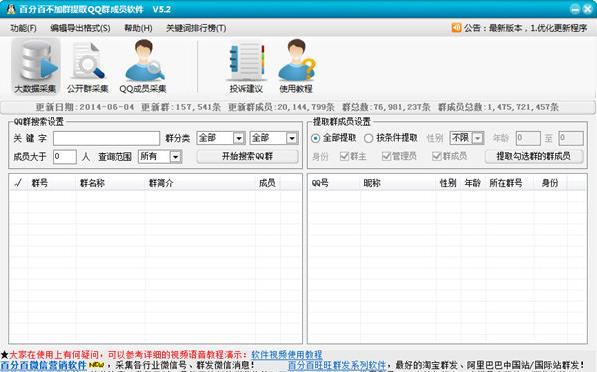The image size is (597, 372).
Task: Expand the 查询范围 所有 dropdown
Action: pos(175,156)
